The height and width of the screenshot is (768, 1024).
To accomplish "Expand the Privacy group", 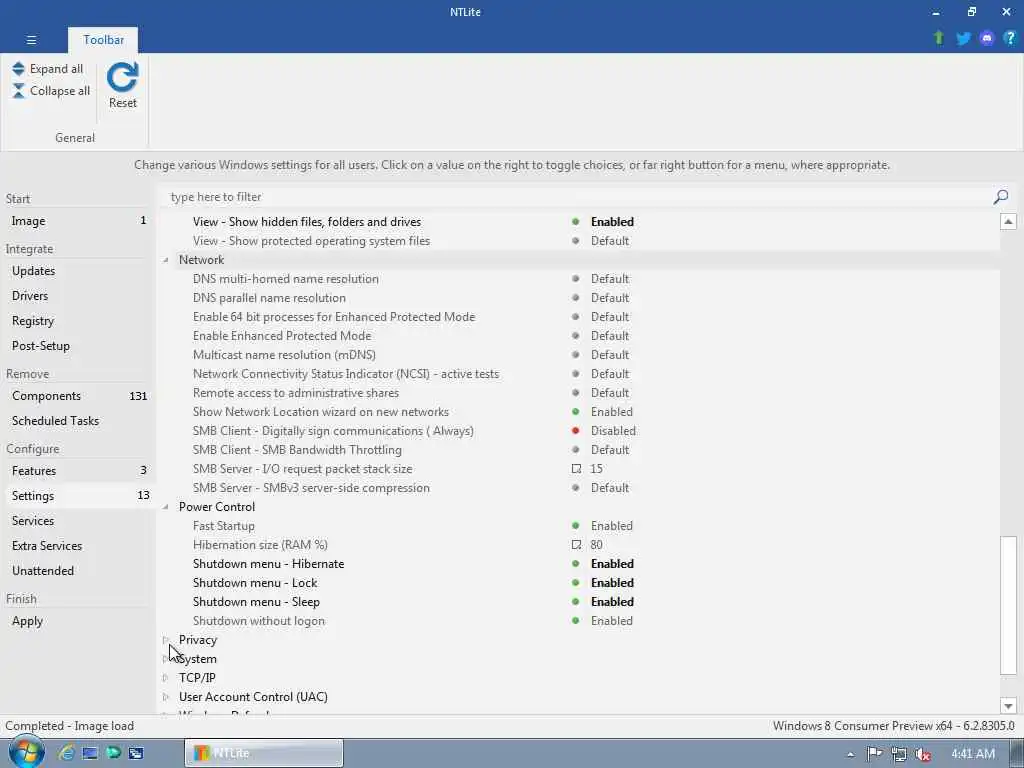I will click(x=166, y=640).
